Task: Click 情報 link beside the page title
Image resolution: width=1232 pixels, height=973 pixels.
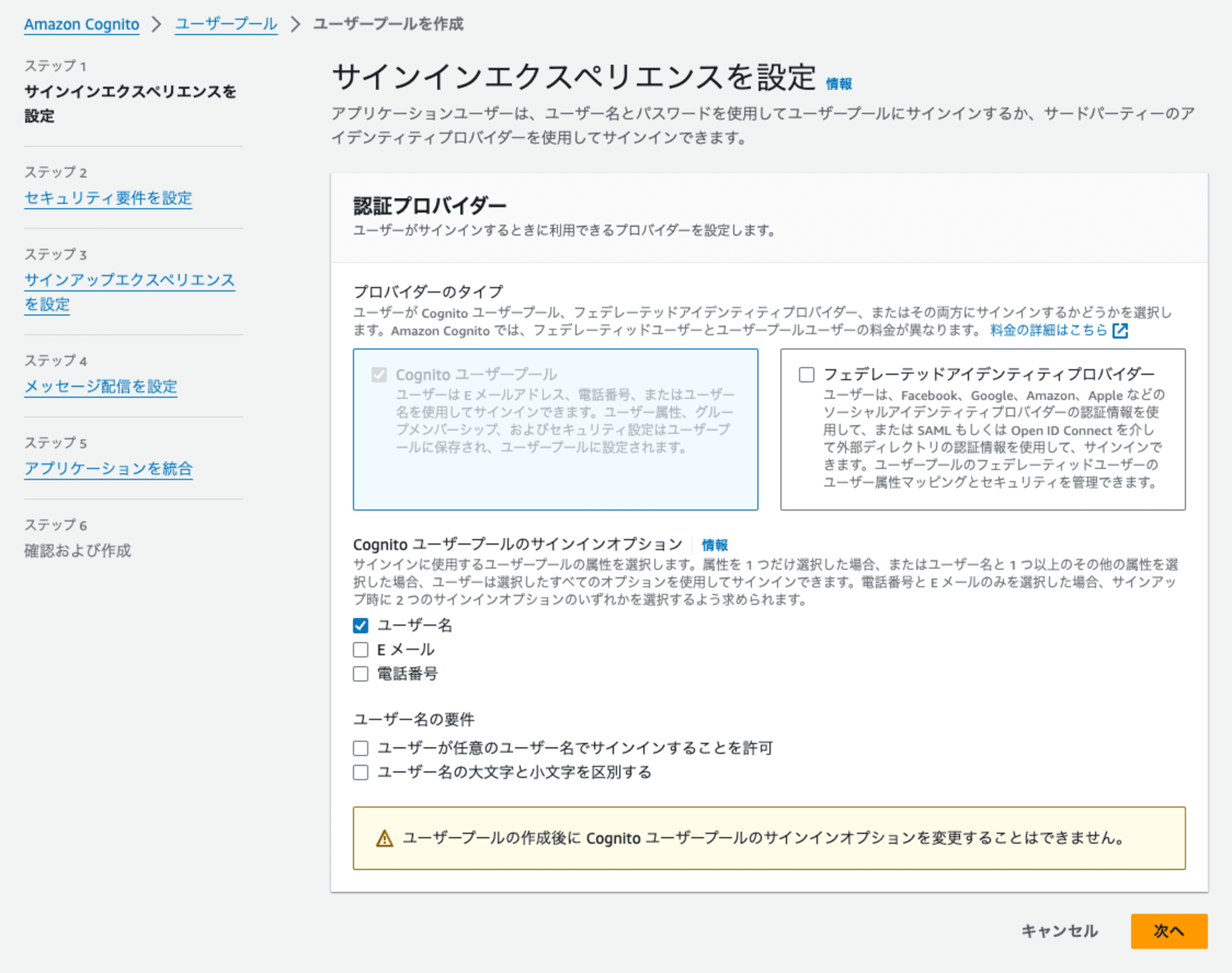Action: pyautogui.click(x=839, y=84)
